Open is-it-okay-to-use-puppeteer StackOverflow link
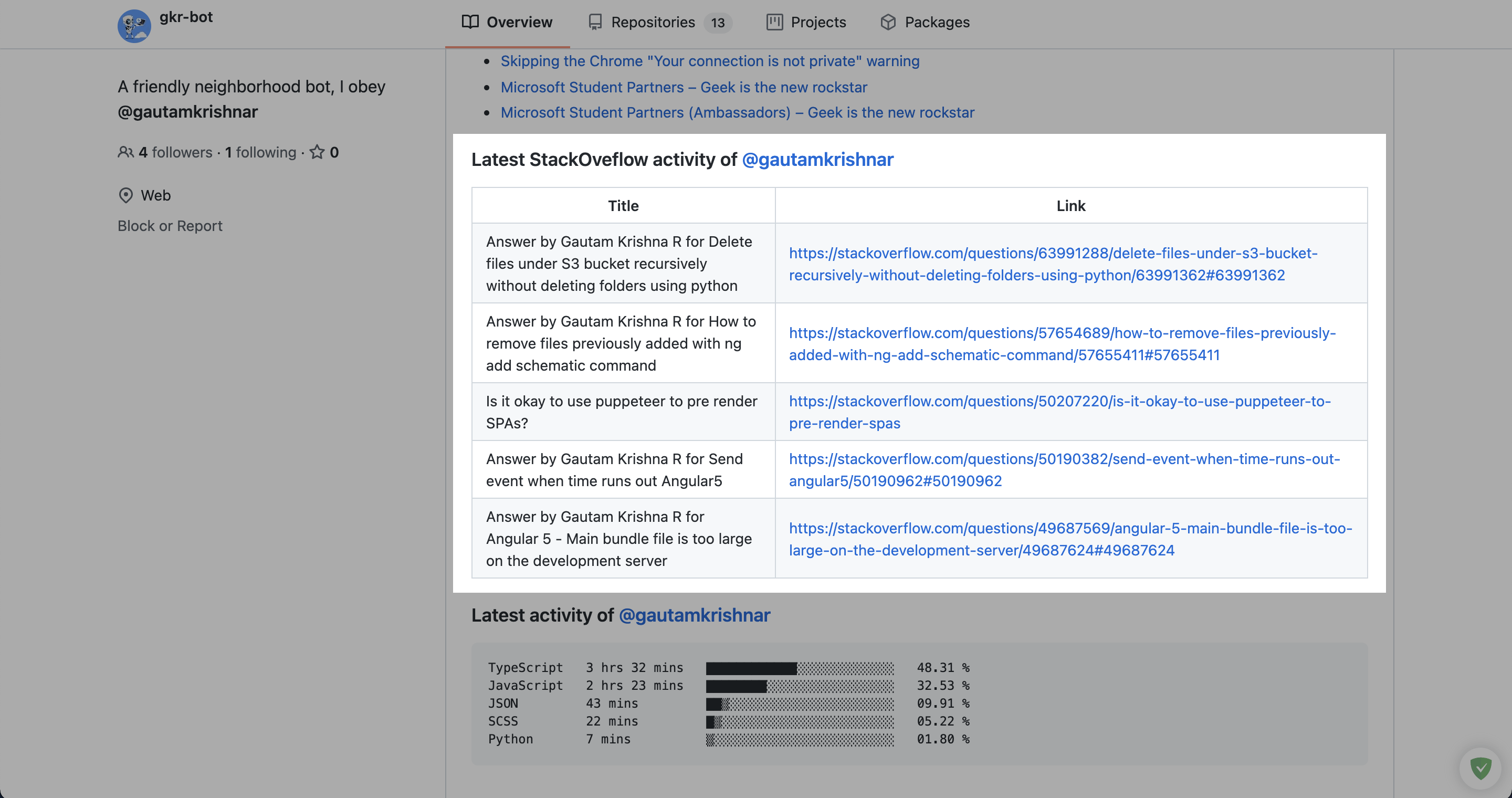This screenshot has width=1512, height=798. [x=1059, y=412]
